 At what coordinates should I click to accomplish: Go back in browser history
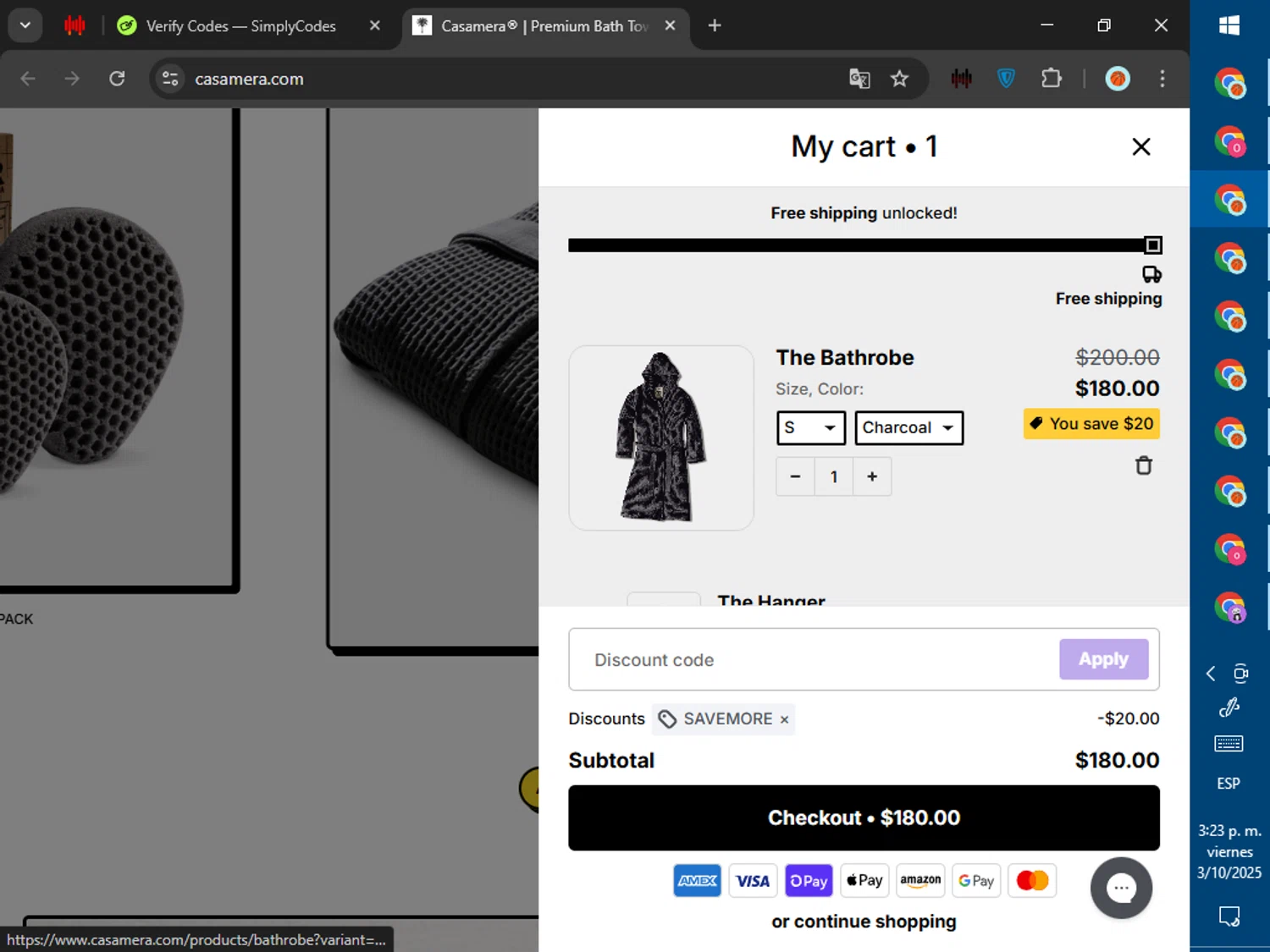coord(28,79)
